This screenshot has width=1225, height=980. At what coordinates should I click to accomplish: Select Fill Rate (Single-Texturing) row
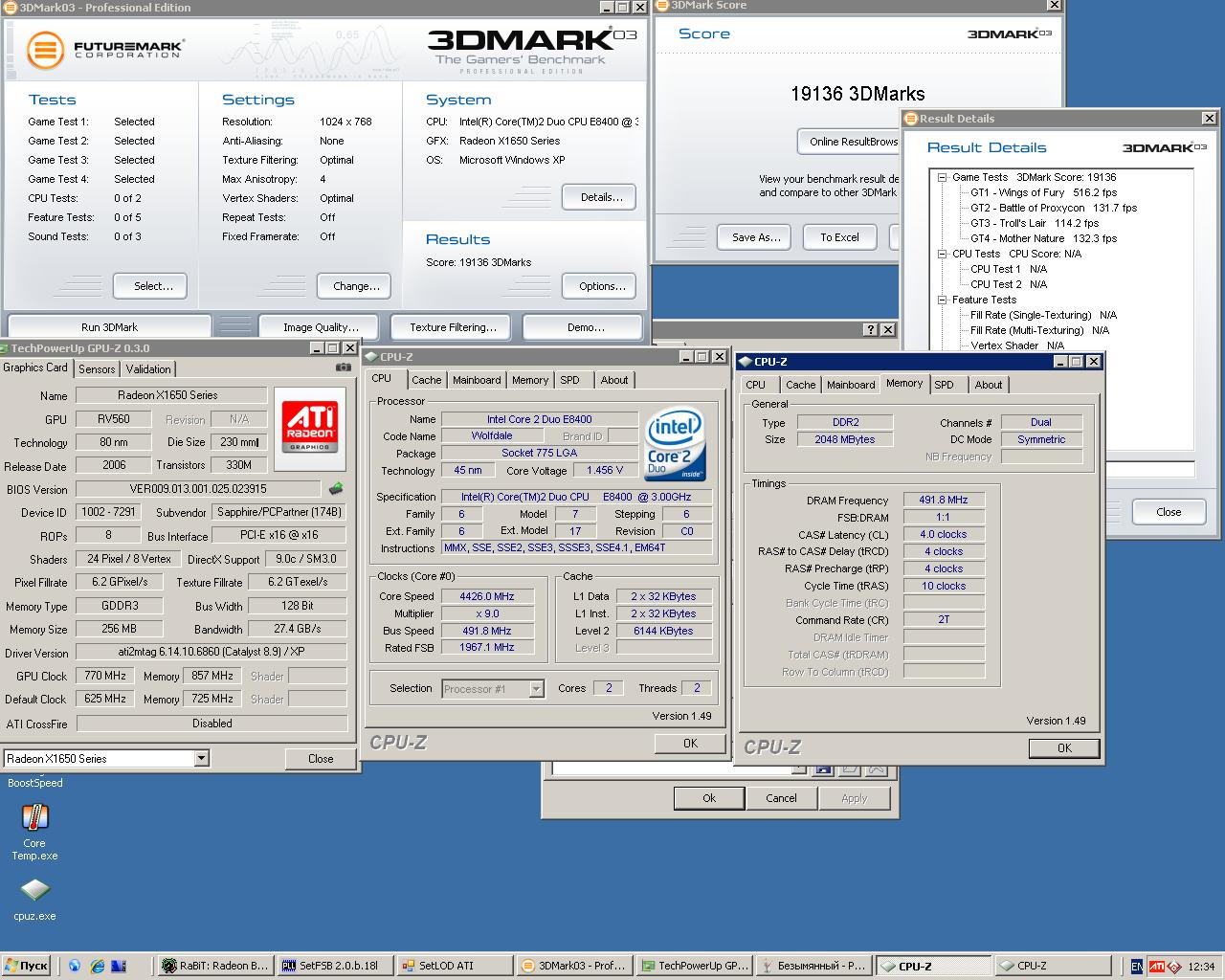pyautogui.click(x=1043, y=315)
